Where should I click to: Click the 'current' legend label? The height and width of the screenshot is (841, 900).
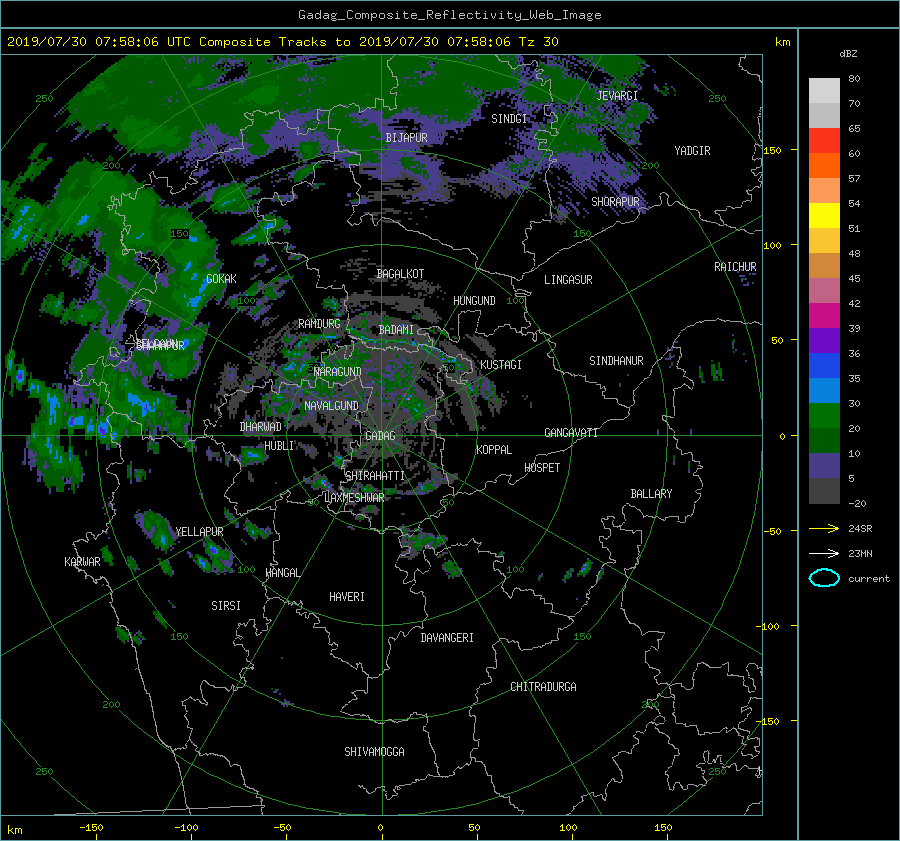[869, 579]
